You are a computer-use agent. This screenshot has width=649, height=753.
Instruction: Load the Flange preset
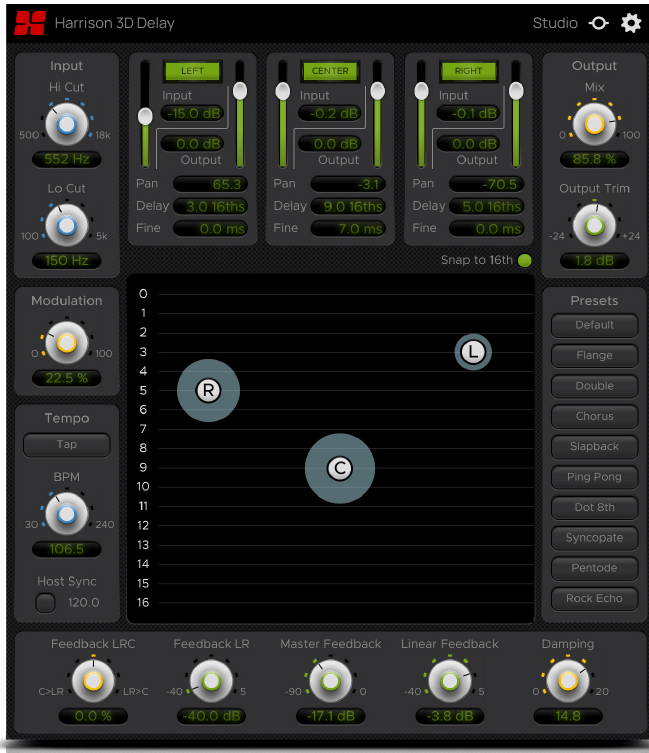click(594, 355)
